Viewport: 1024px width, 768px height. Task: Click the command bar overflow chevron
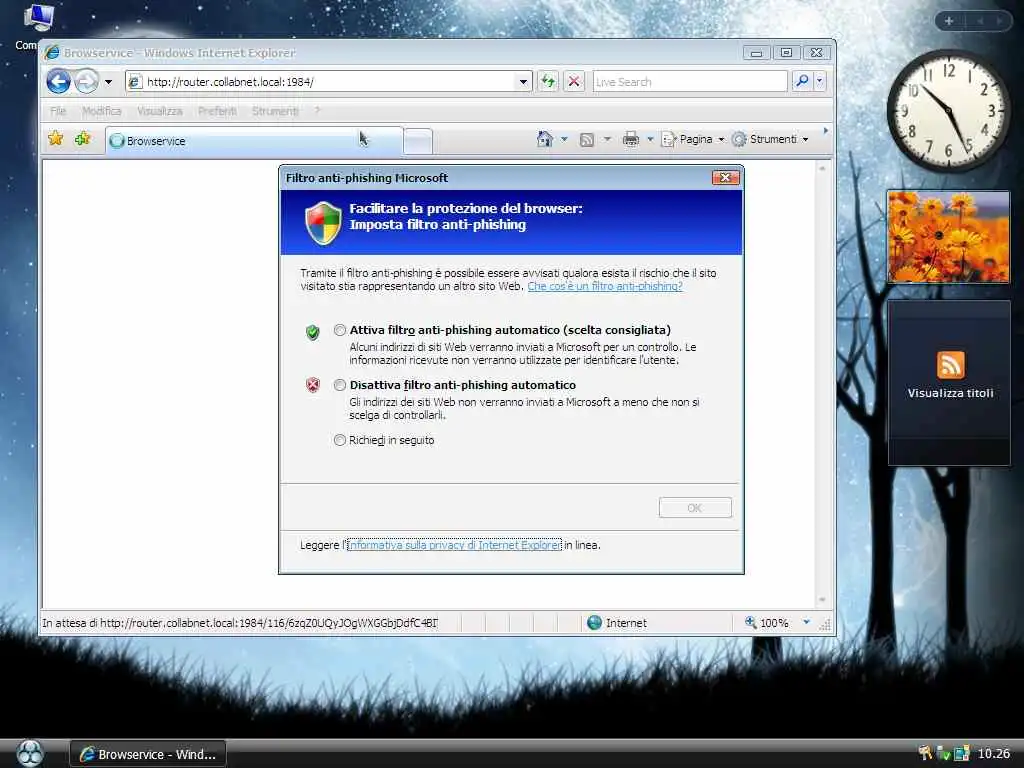(825, 131)
